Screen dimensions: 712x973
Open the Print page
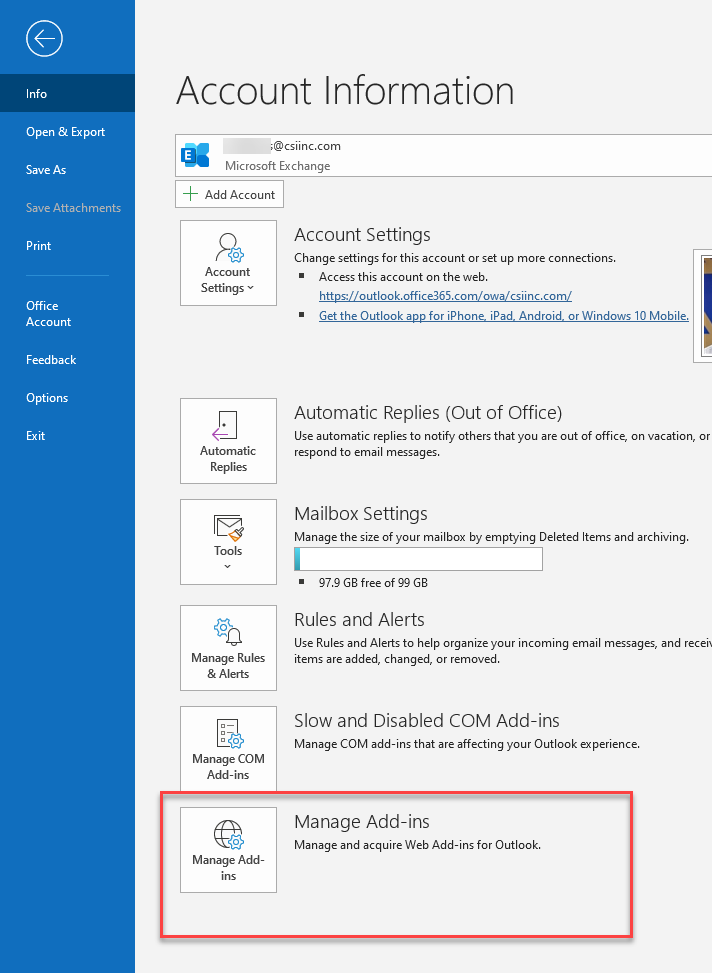tap(38, 246)
